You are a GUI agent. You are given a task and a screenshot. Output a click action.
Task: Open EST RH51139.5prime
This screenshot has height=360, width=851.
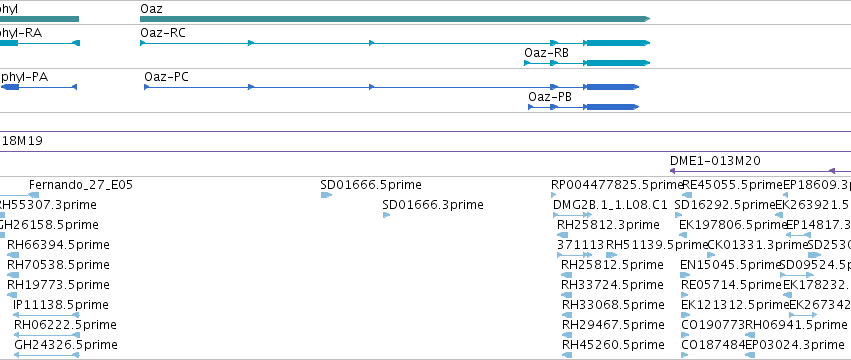(657, 245)
